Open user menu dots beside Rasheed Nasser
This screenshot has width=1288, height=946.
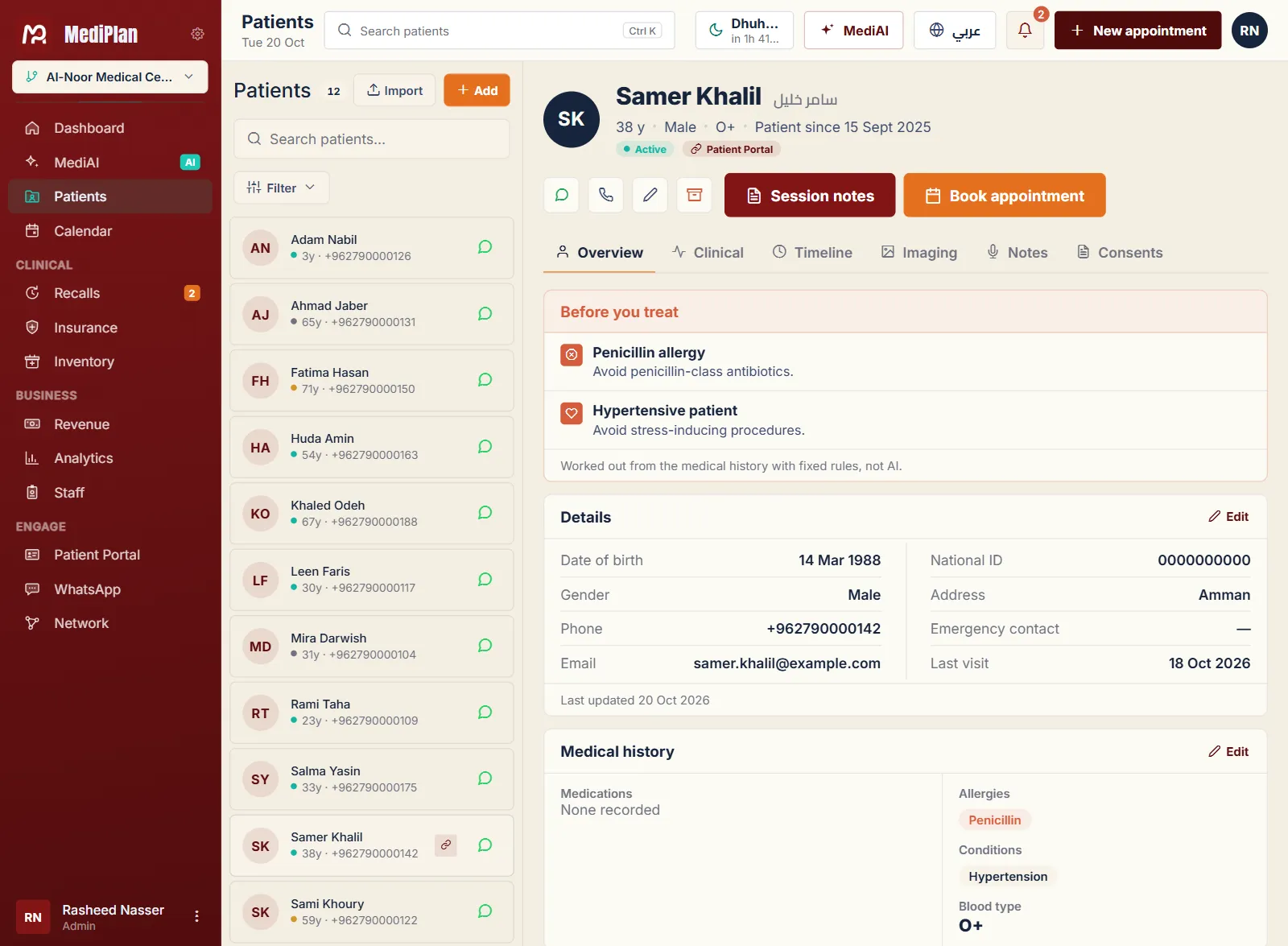point(196,916)
